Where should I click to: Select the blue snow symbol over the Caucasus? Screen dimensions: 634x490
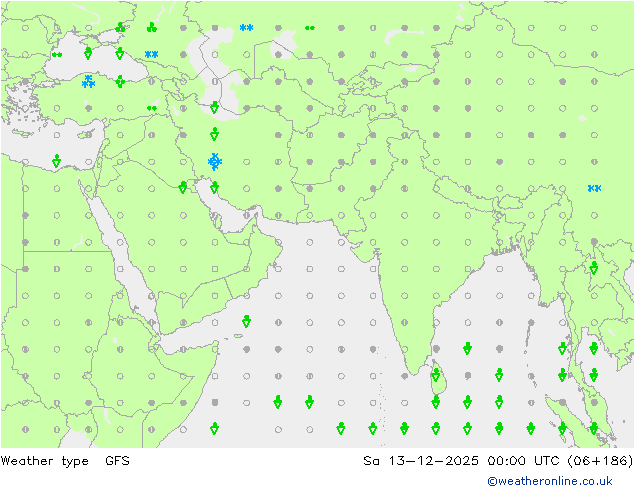pos(151,54)
